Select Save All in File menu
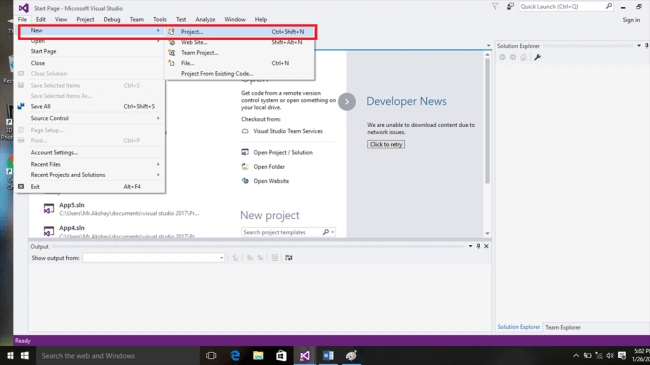The height and width of the screenshot is (365, 650). click(x=91, y=106)
